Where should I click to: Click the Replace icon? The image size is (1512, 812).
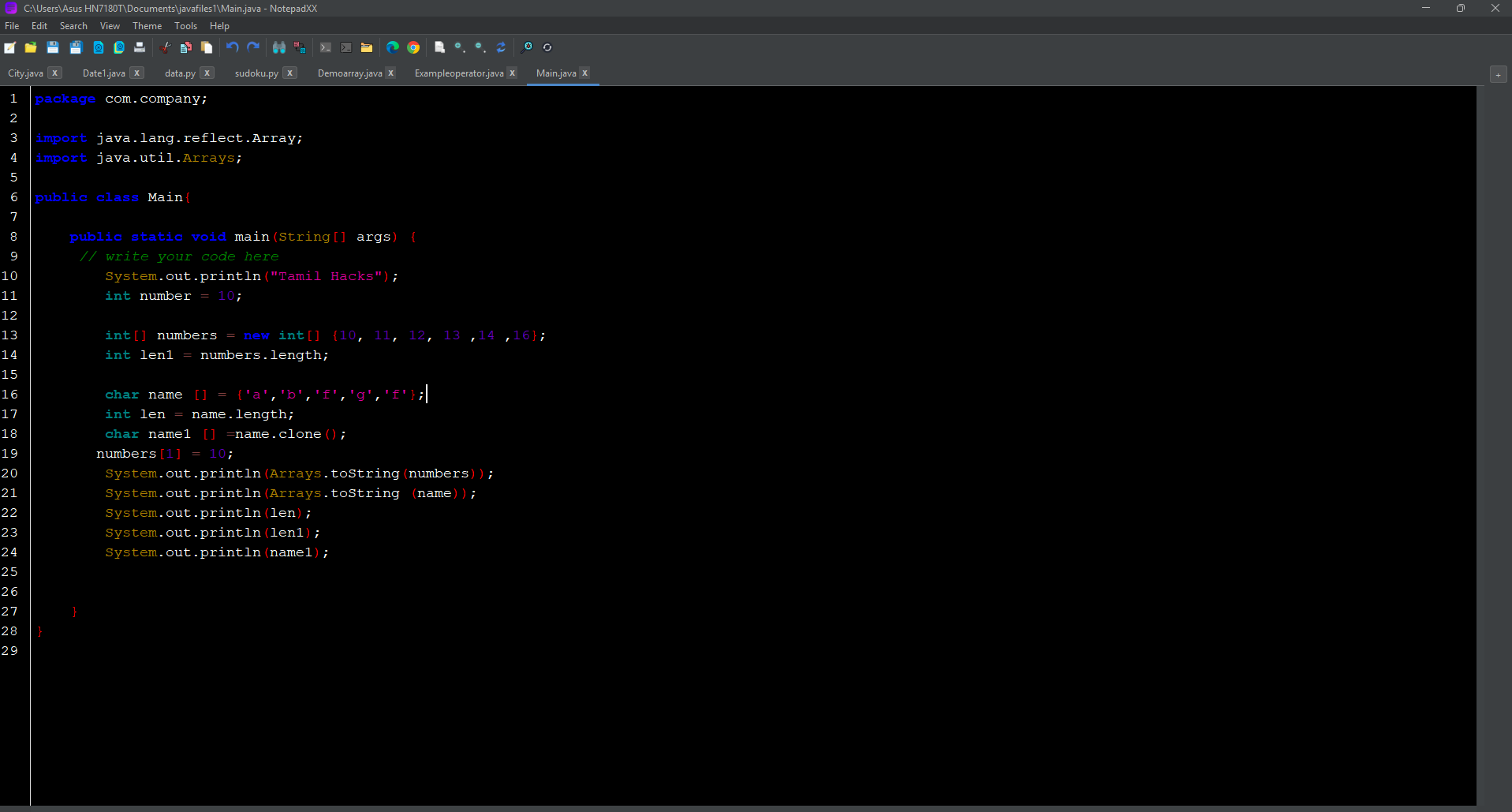click(300, 47)
